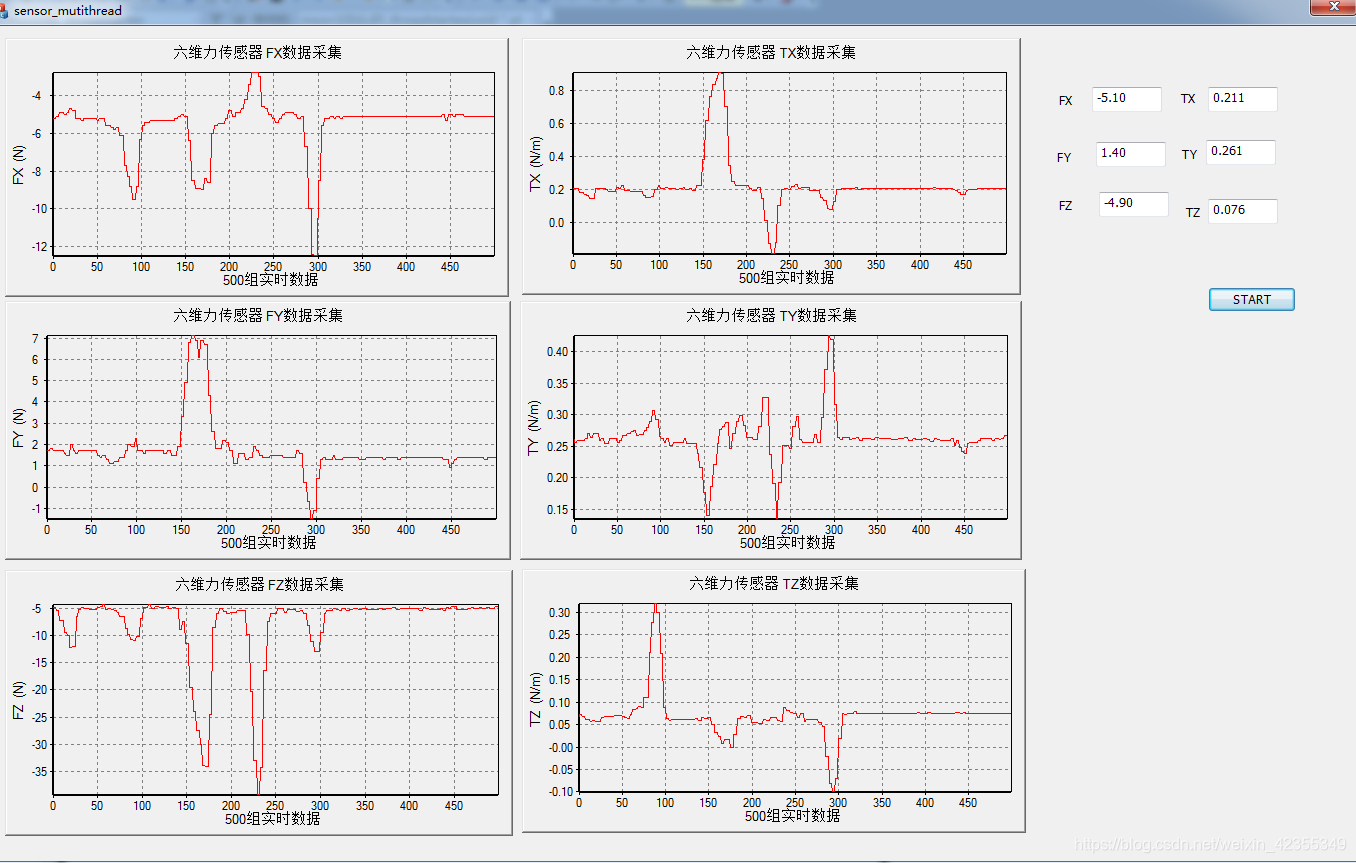Screen dimensions: 1356x863
Task: Click the 六维力传感器 TY数据采集 chart title
Action: point(771,315)
